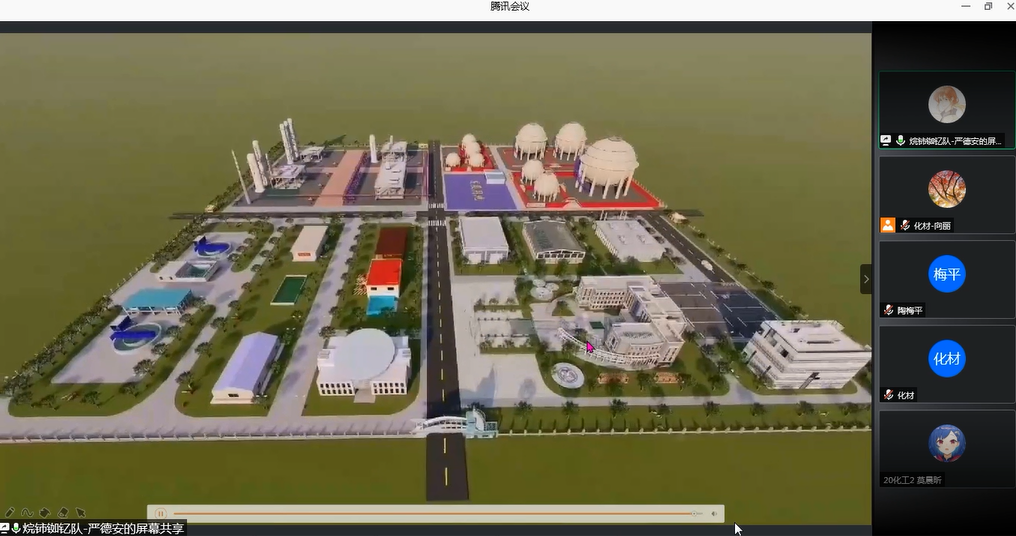
Task: Click the green microphone icon in presenter tile
Action: coord(901,141)
